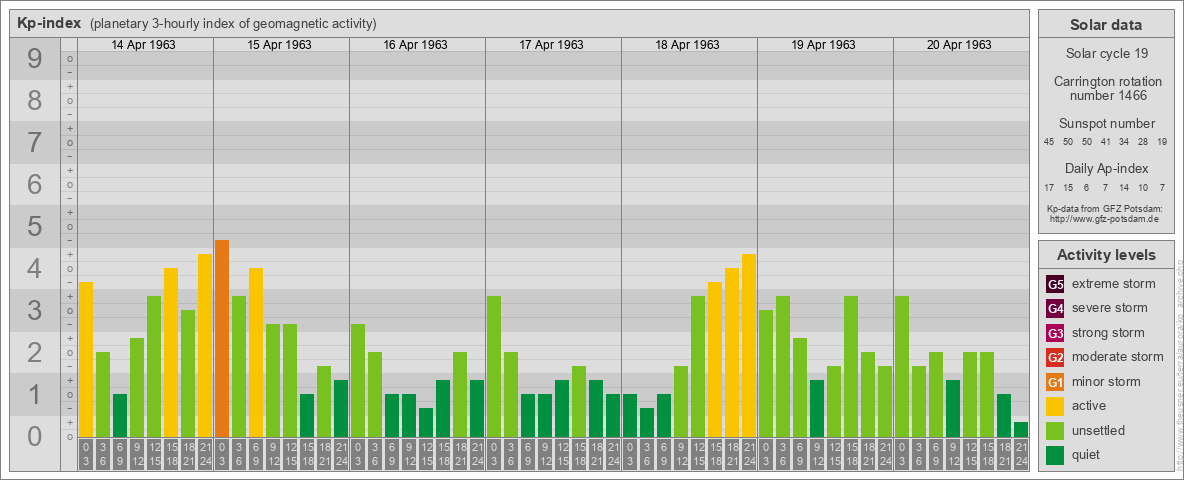
Task: Select the Daily Ap-index label
Action: pos(1106,168)
